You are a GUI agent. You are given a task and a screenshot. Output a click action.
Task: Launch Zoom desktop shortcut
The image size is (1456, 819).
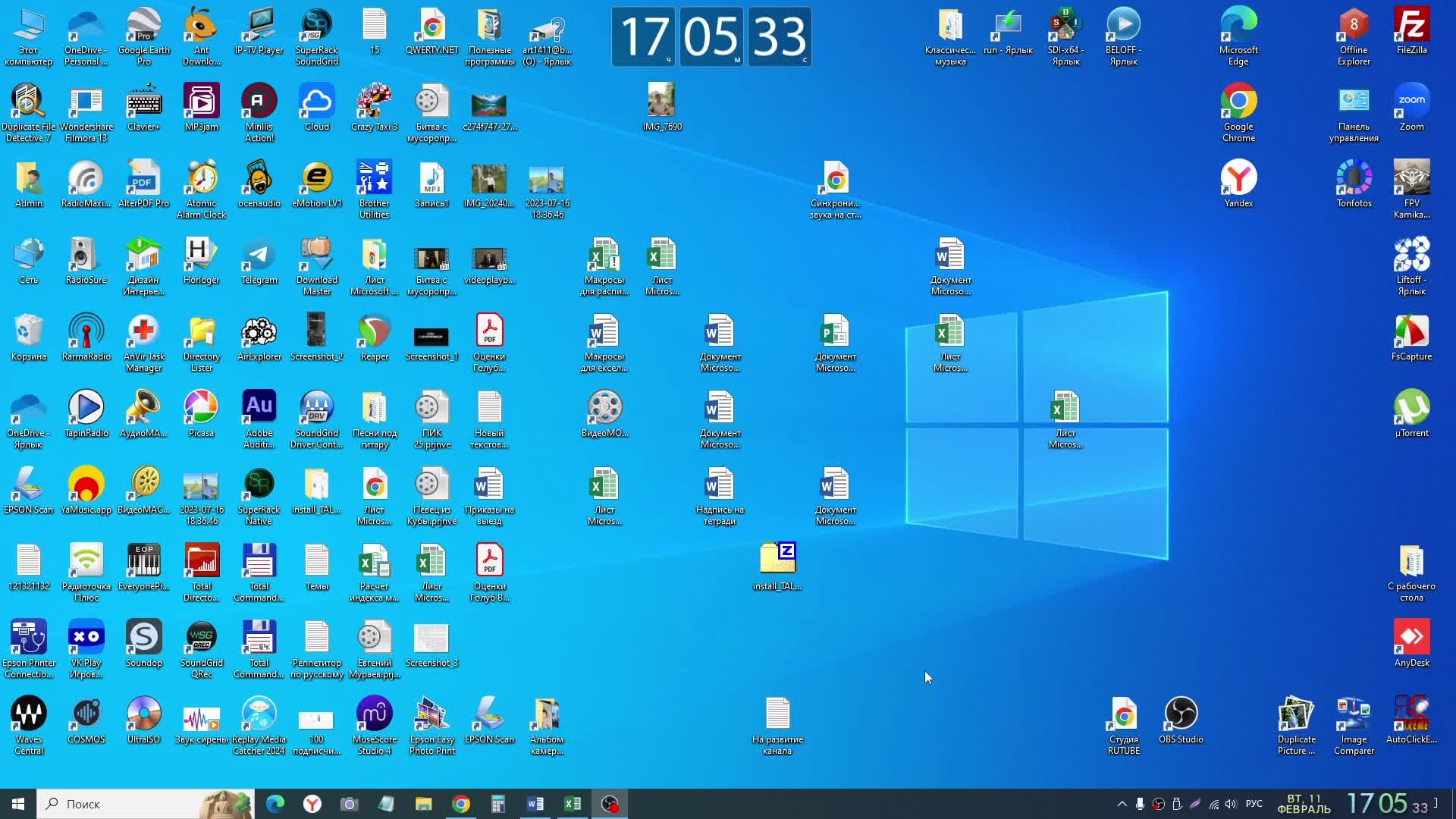(1411, 108)
